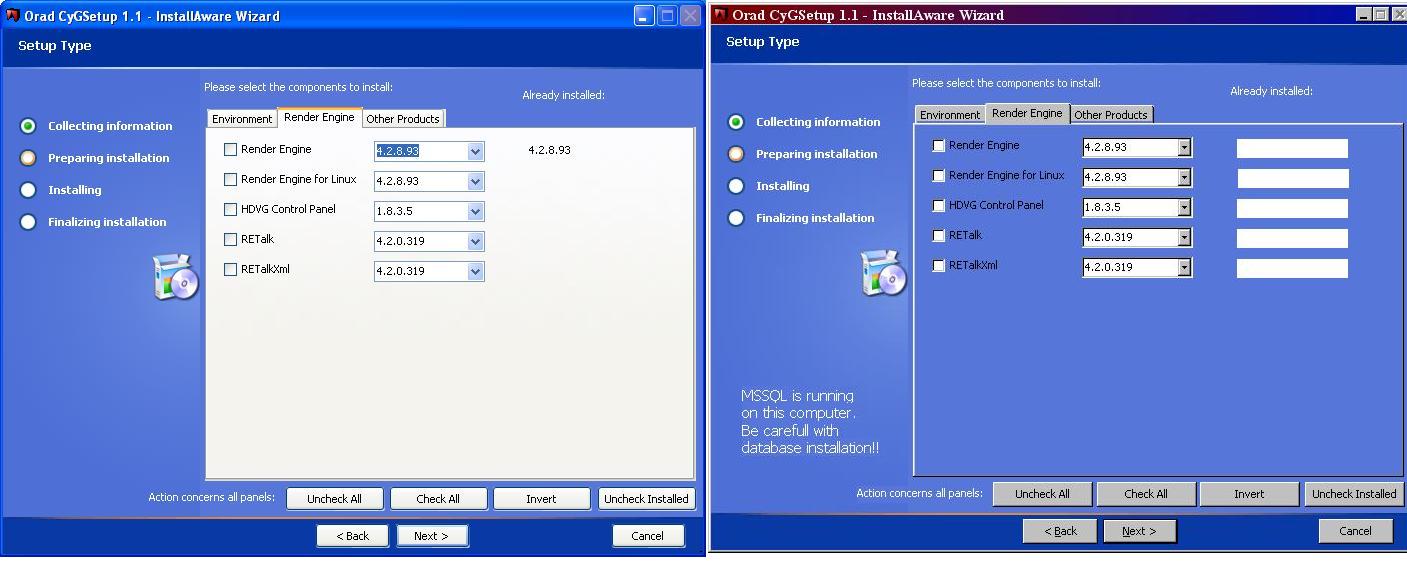This screenshot has height=562, width=1407.
Task: Open RETalk version dropdown in left window
Action: click(x=476, y=241)
